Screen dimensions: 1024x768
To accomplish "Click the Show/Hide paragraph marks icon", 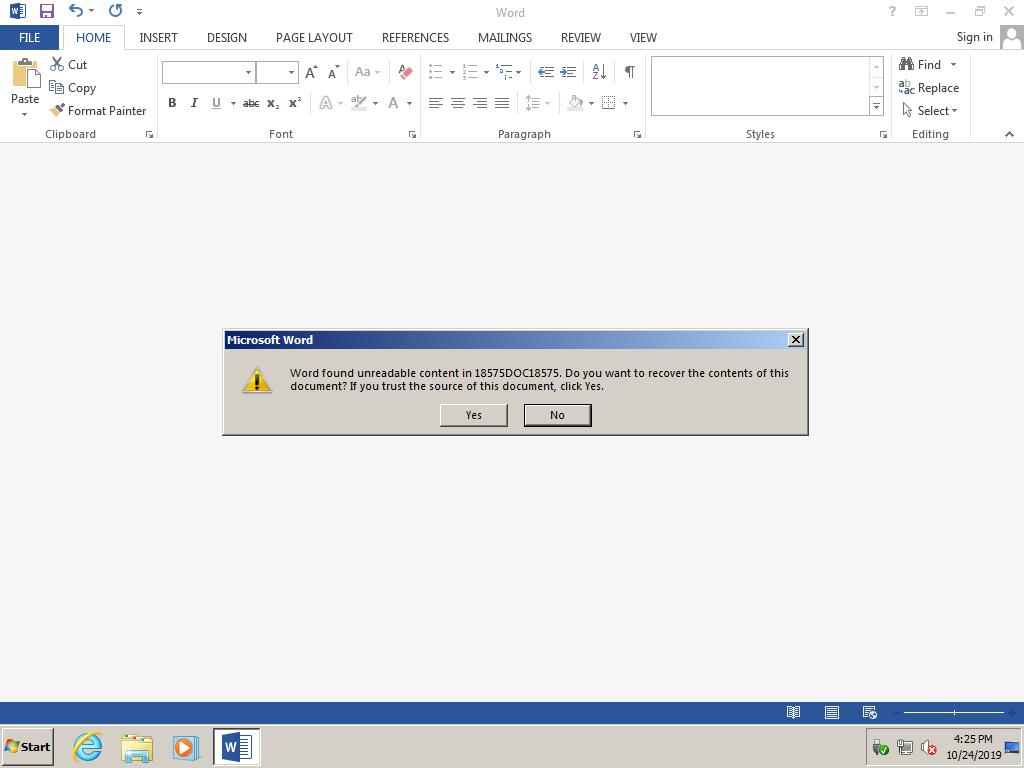I will [x=629, y=72].
